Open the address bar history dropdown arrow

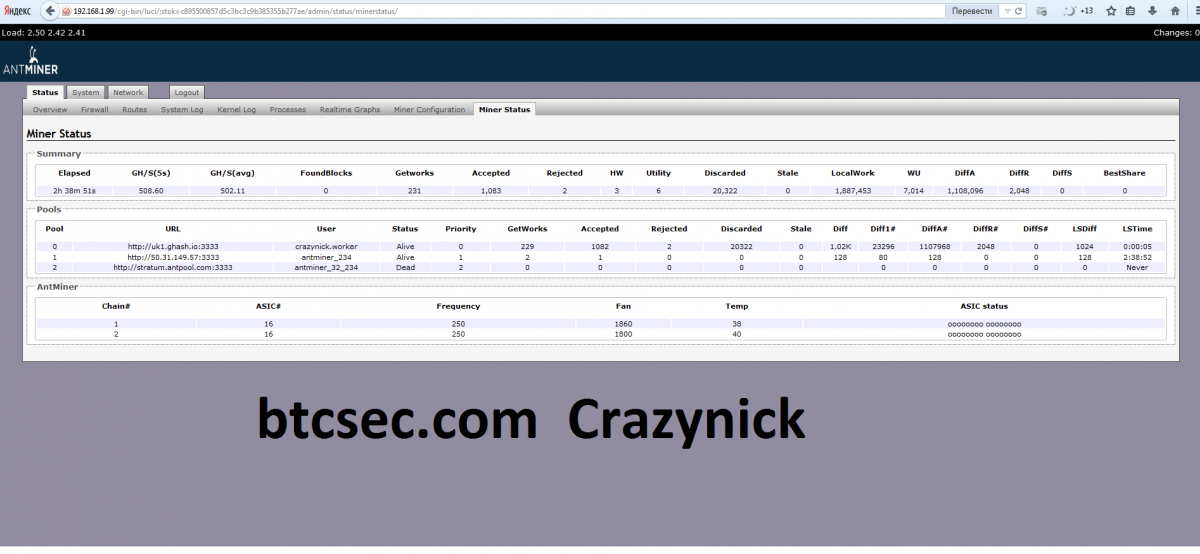(1006, 11)
